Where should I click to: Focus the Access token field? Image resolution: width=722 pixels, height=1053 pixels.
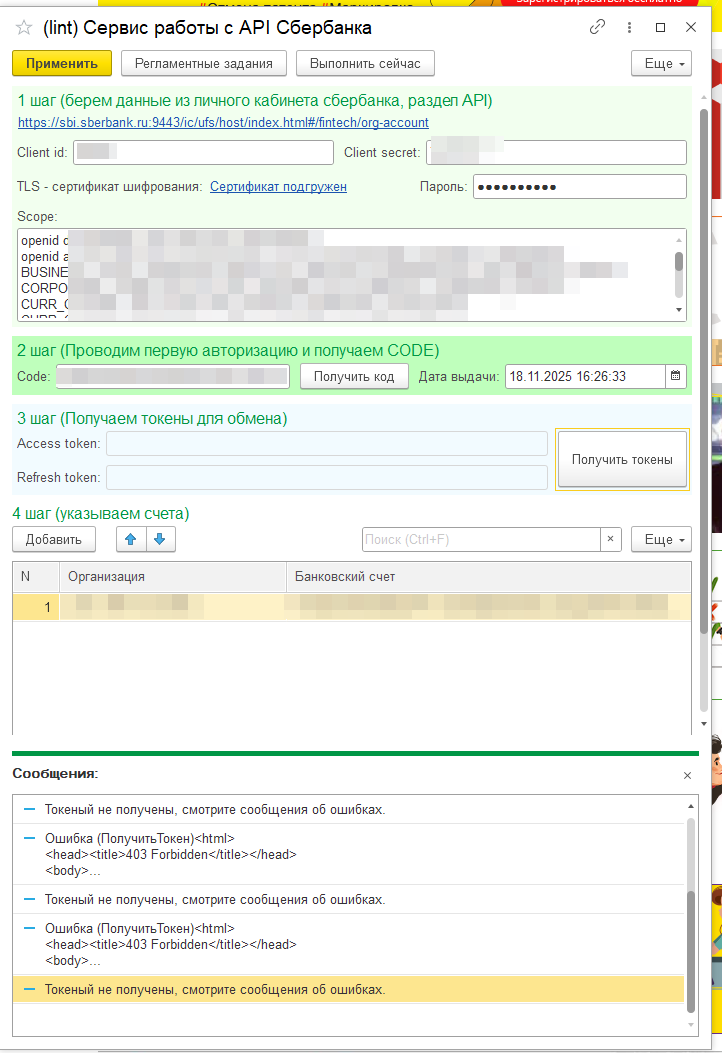(327, 444)
